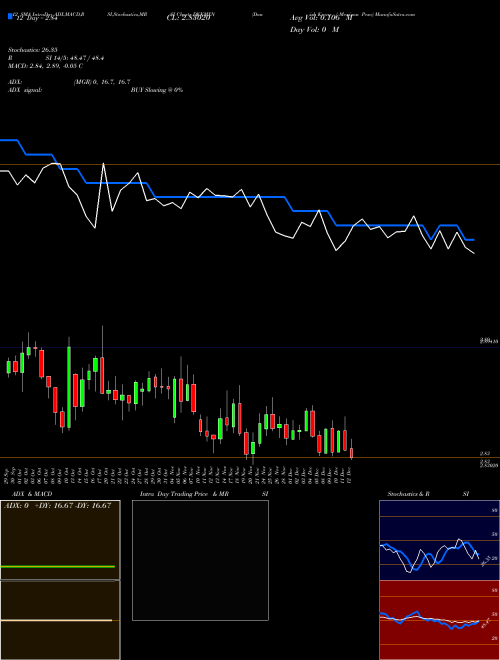Click the last red candlestick on 12 Dec

[351, 453]
